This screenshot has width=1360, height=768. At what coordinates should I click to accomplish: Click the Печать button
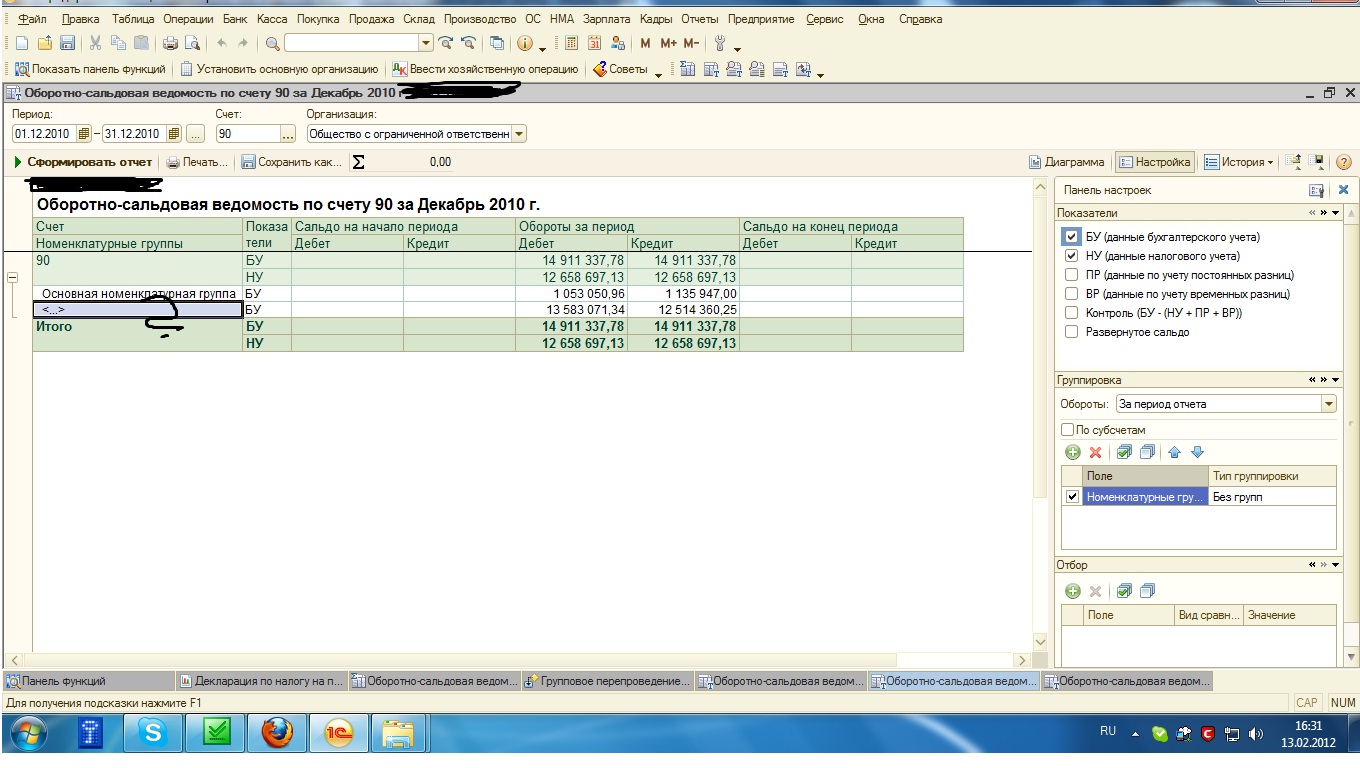pyautogui.click(x=197, y=162)
